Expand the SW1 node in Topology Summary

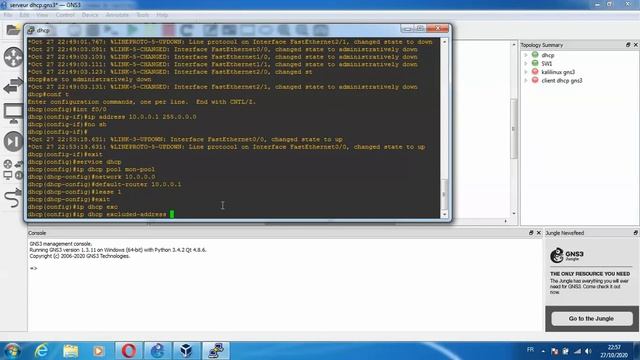526,63
